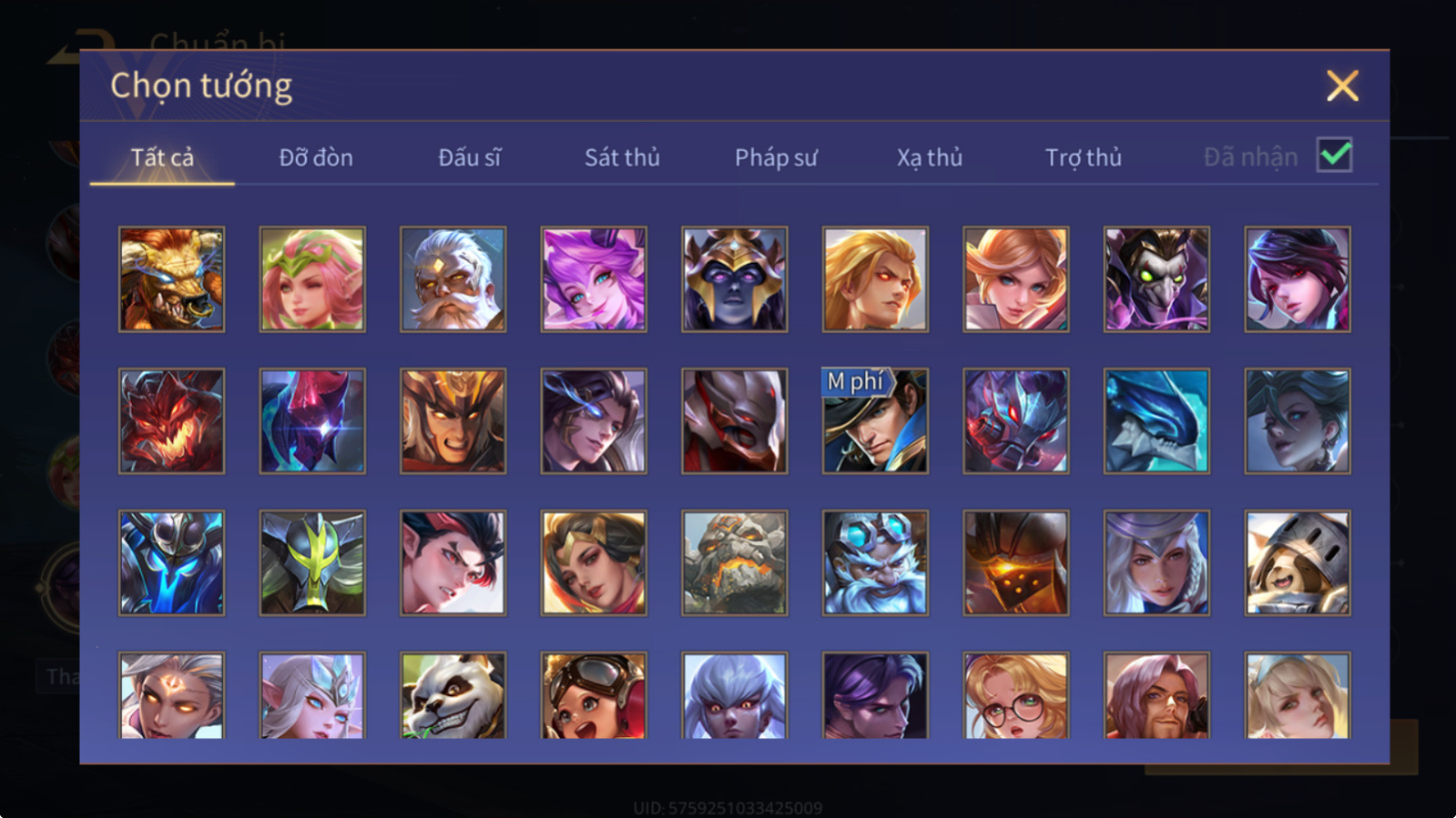Pick the red demon face hero
This screenshot has width=1456, height=818.
(172, 420)
